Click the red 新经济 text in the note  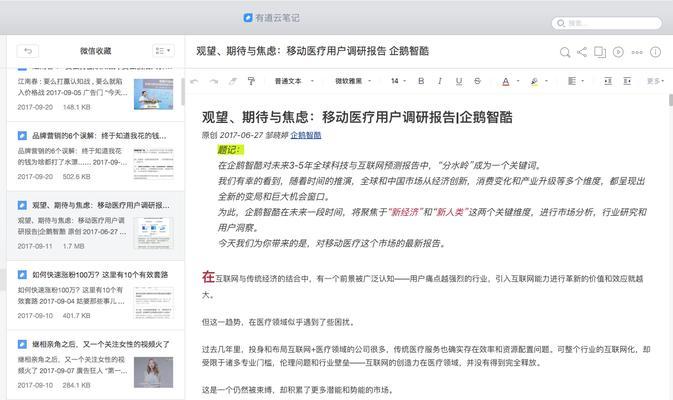[x=404, y=212]
